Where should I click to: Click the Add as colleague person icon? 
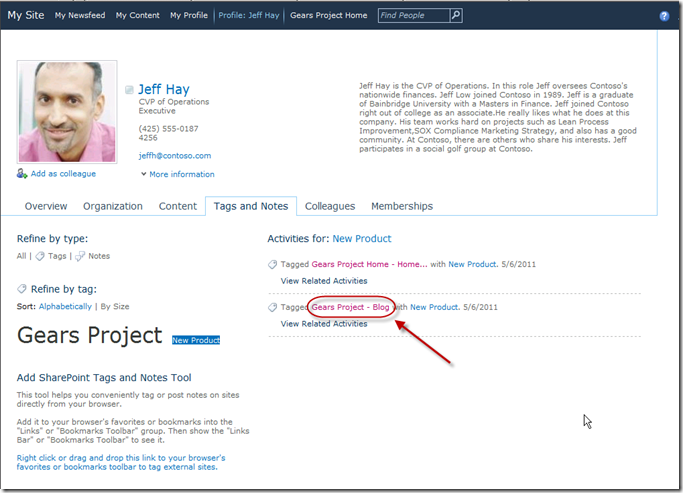pyautogui.click(x=22, y=173)
